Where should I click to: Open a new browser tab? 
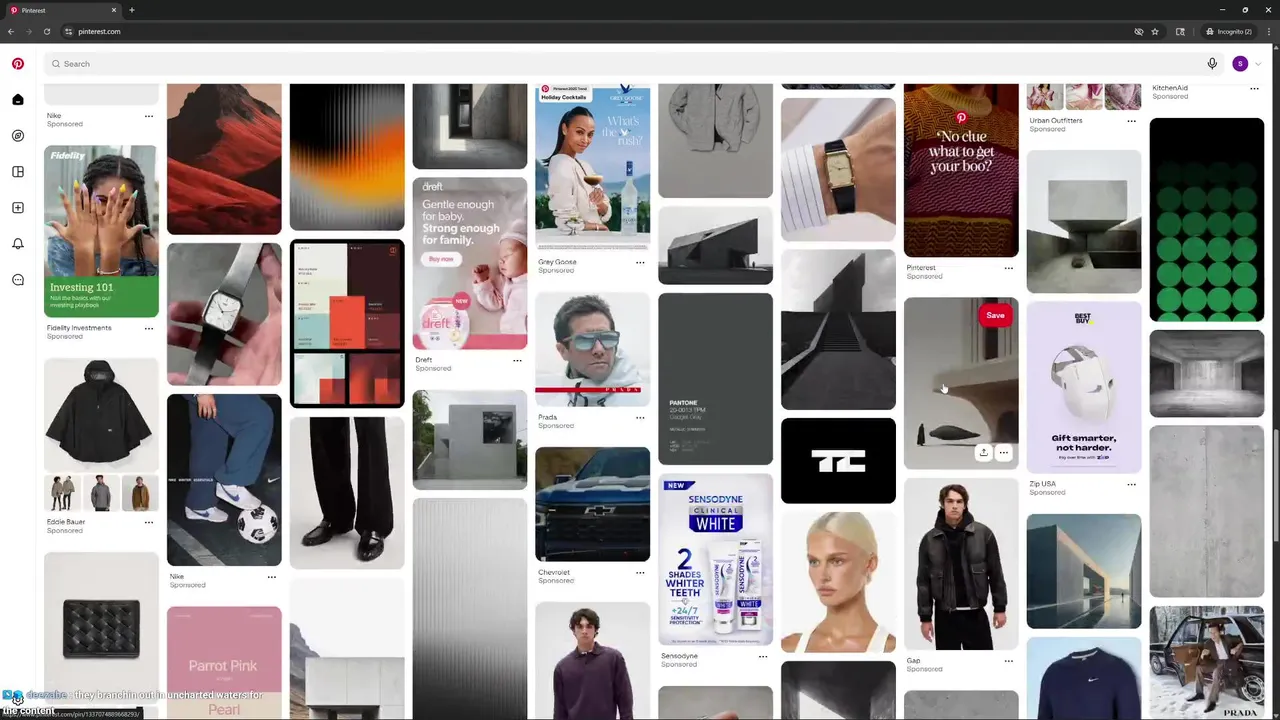(x=131, y=10)
